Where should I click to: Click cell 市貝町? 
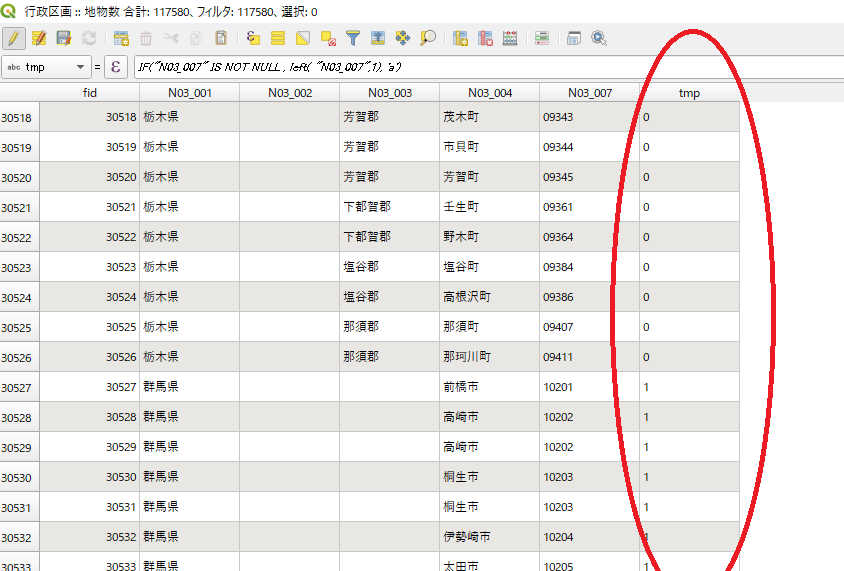490,147
